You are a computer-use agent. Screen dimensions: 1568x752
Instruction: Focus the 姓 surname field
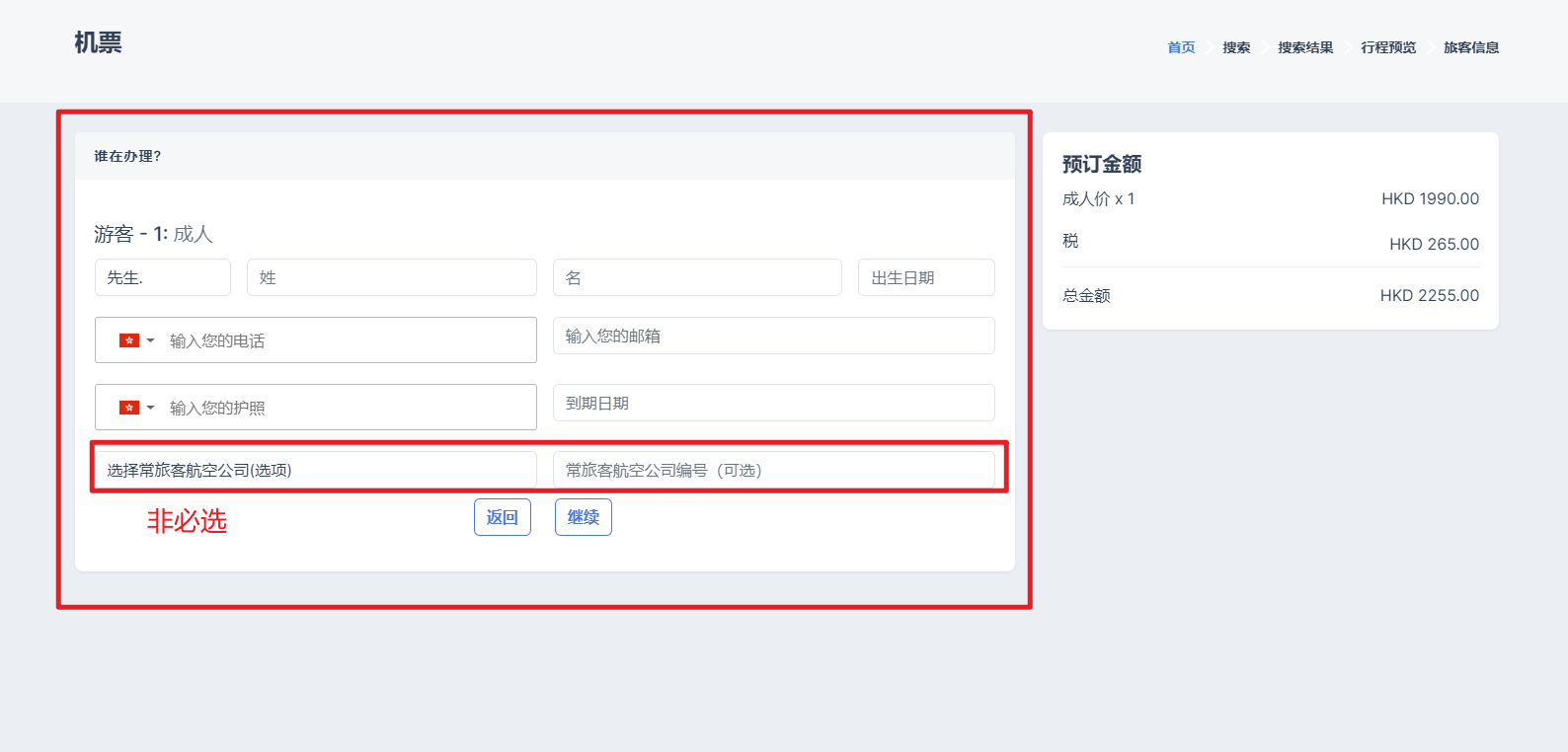point(392,277)
